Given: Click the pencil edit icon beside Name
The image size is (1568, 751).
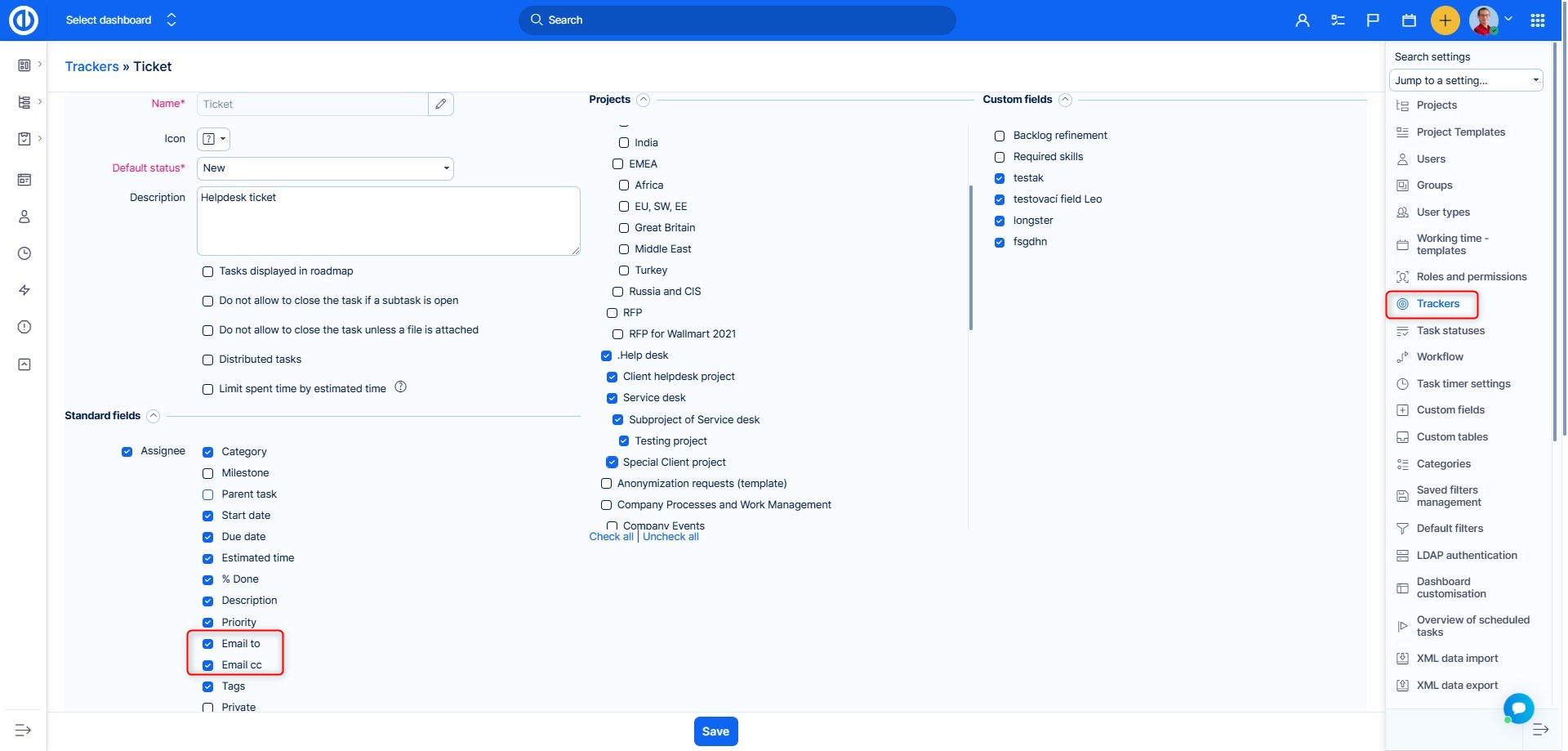Looking at the screenshot, I should (440, 104).
